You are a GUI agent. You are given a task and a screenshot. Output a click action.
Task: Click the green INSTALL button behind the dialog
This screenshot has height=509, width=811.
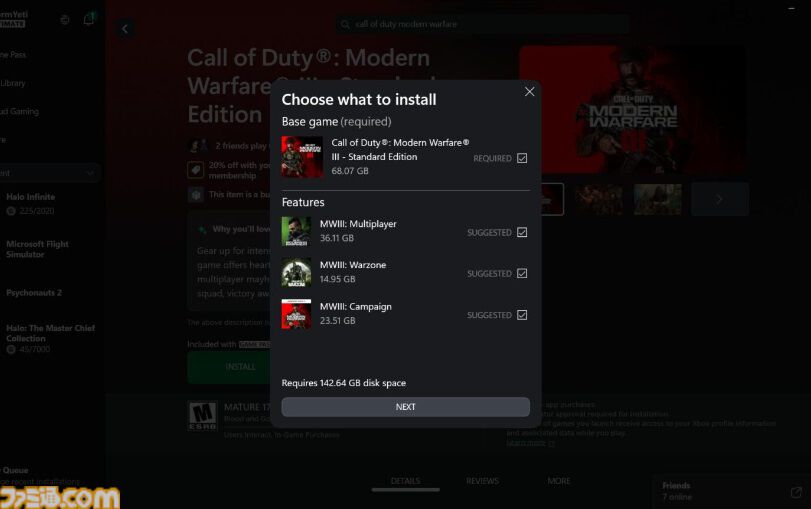[240, 367]
